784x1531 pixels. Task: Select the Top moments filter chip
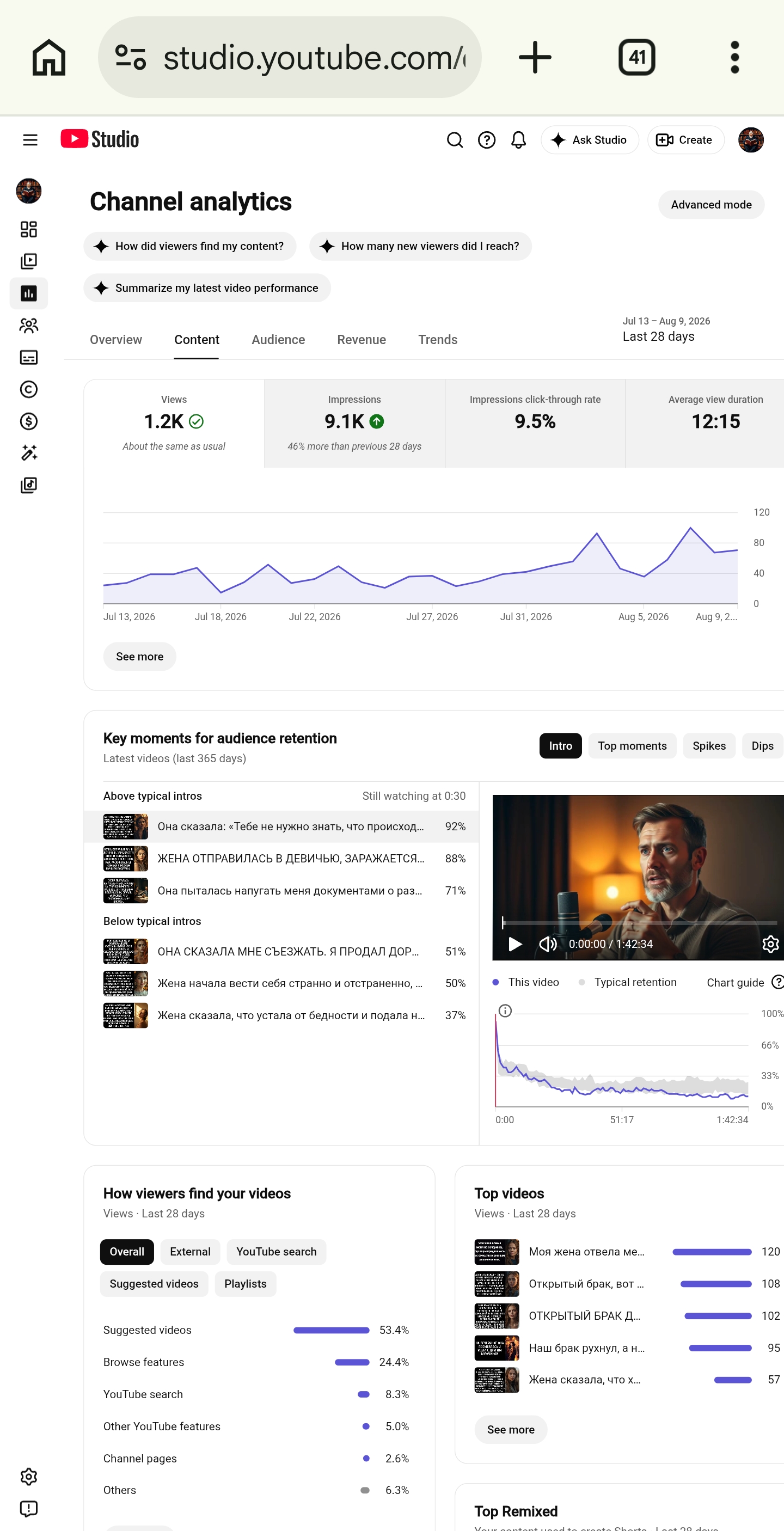[633, 746]
